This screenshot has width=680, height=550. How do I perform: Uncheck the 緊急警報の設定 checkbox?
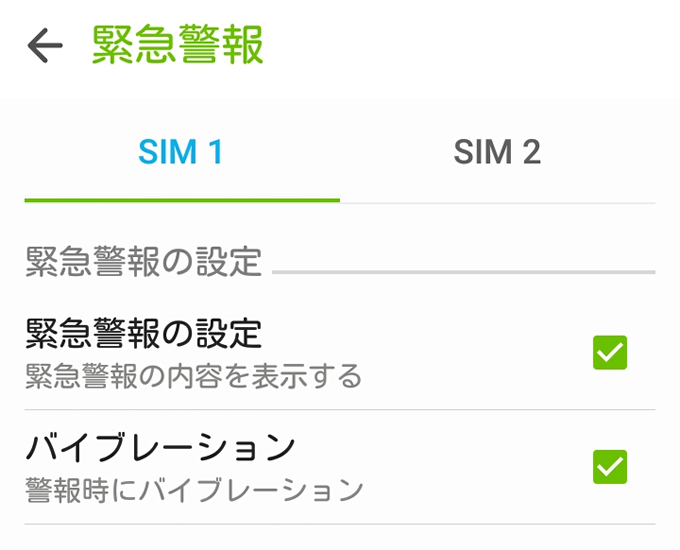pyautogui.click(x=610, y=352)
